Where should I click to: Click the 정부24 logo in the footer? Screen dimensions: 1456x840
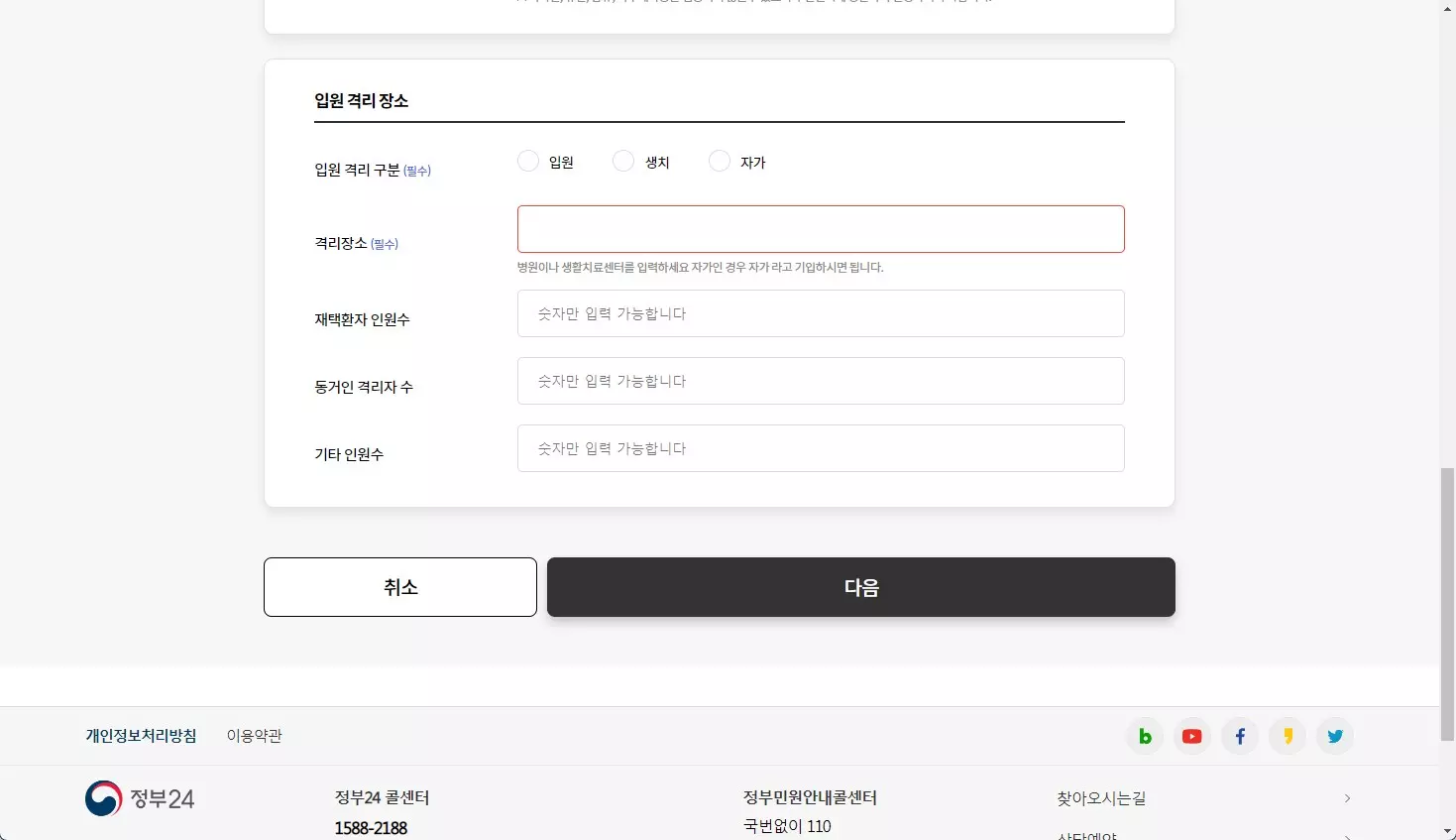coord(139,798)
